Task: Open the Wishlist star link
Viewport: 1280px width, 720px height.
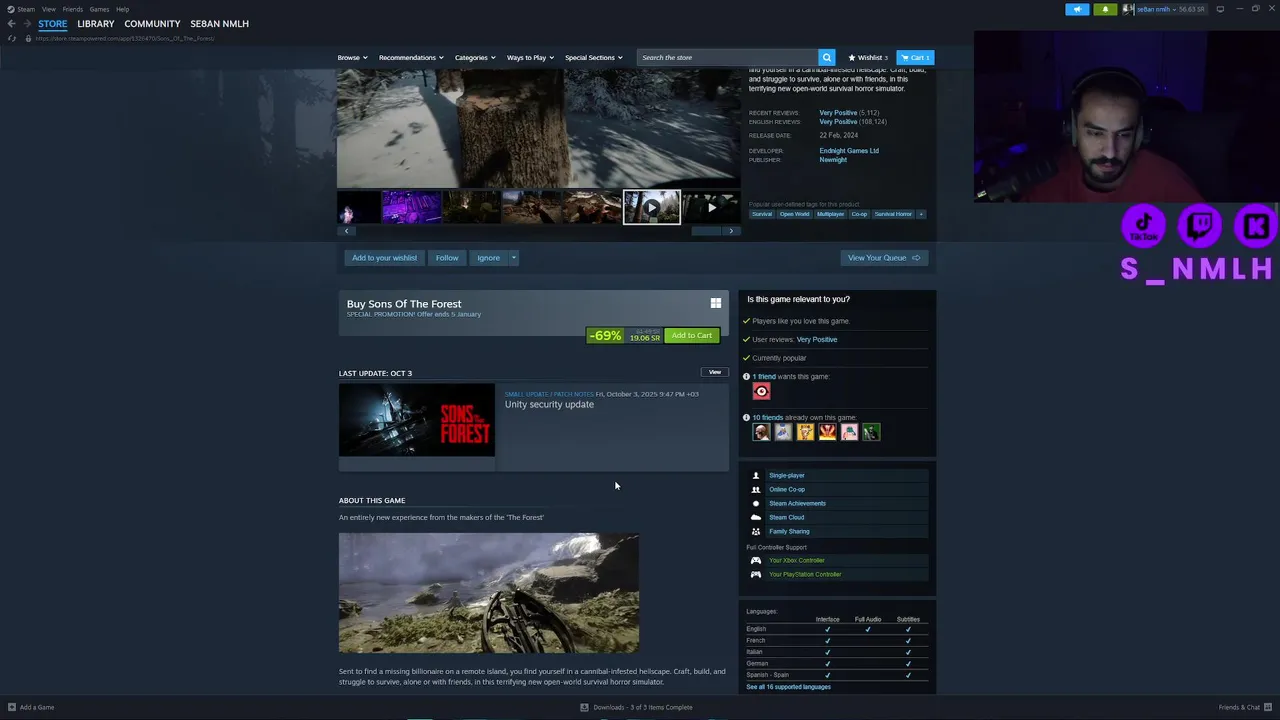Action: click(x=867, y=57)
